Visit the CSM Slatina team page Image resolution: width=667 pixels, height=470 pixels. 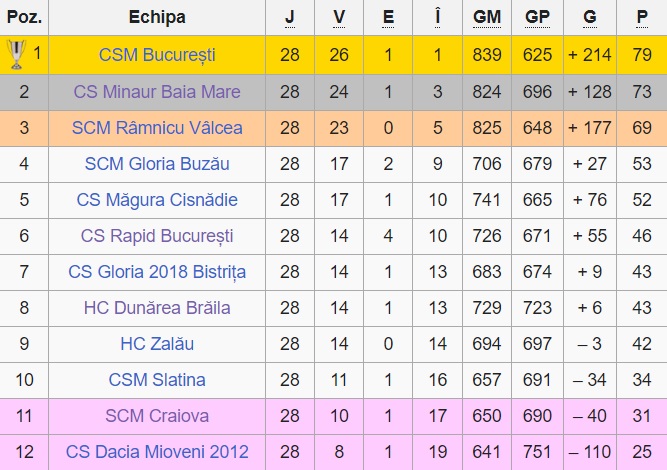tap(157, 380)
